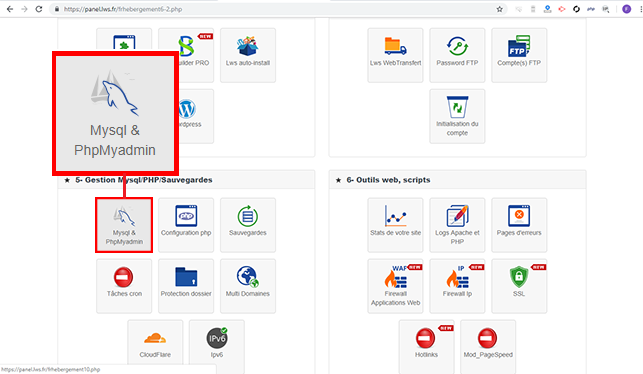Open the Sauvegardes backup tile
Screen dimensions: 643x374
(x=248, y=225)
